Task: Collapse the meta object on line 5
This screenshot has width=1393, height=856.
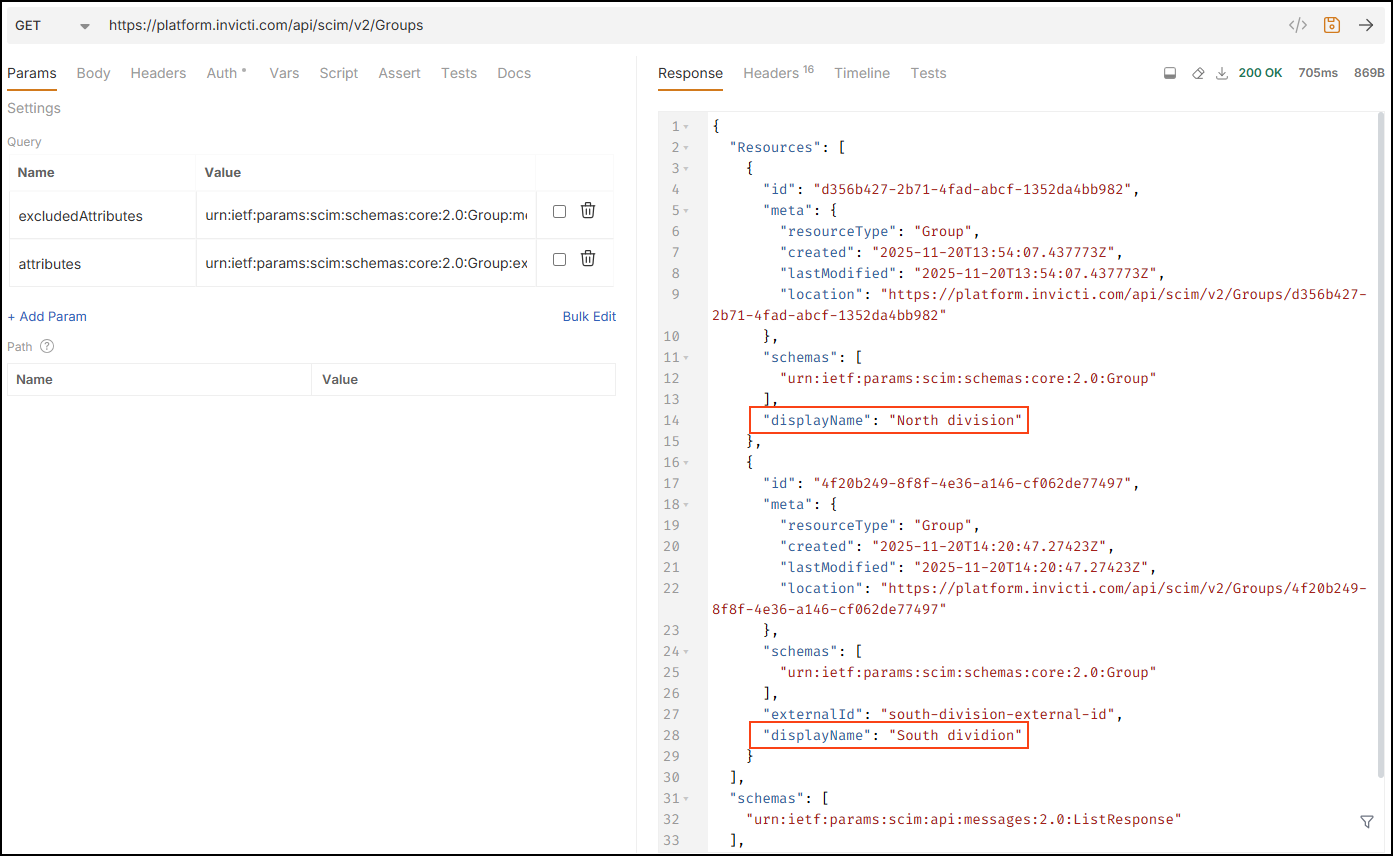Action: [686, 211]
